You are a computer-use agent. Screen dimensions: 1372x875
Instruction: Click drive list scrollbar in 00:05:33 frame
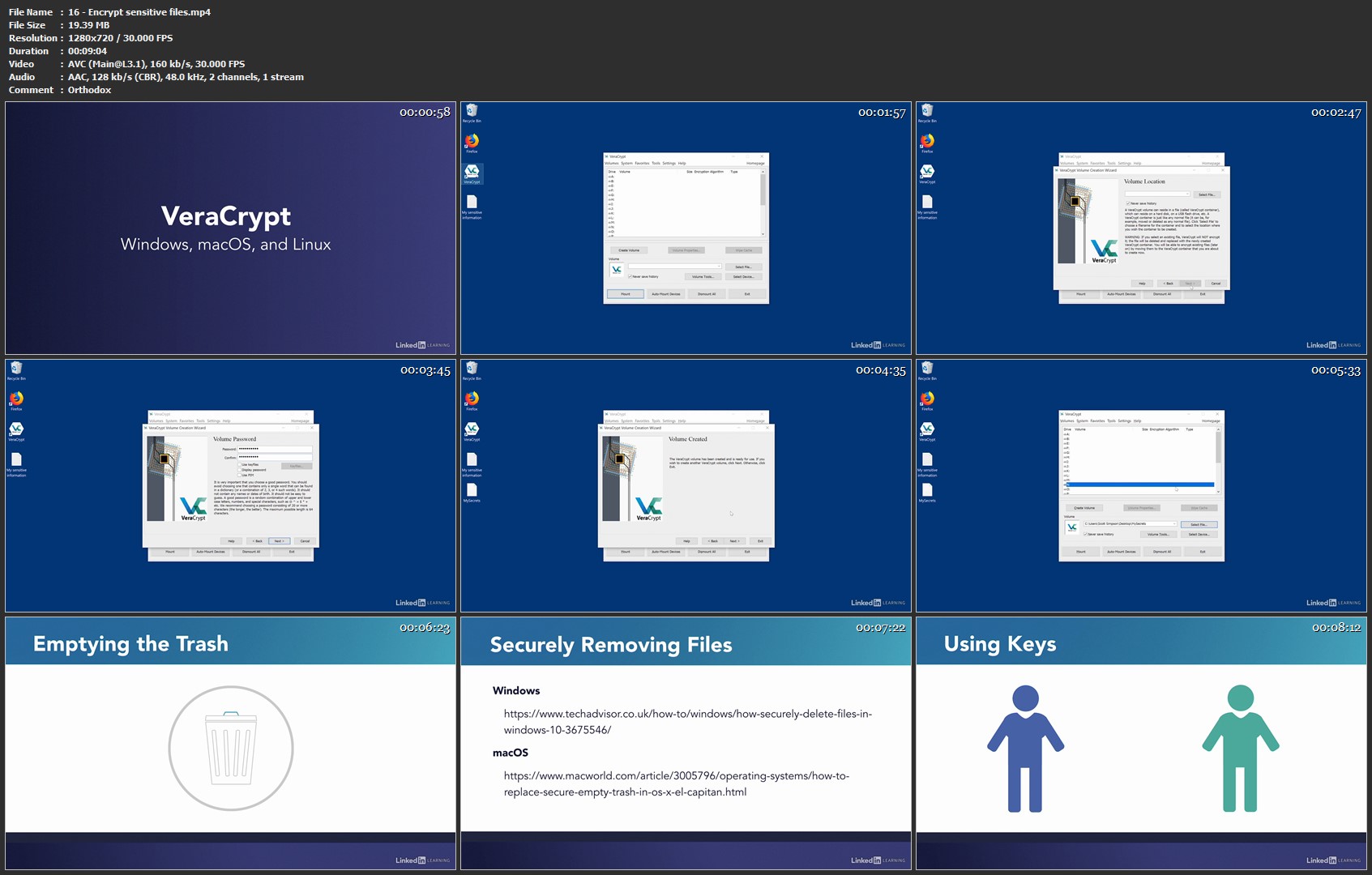(x=1218, y=460)
